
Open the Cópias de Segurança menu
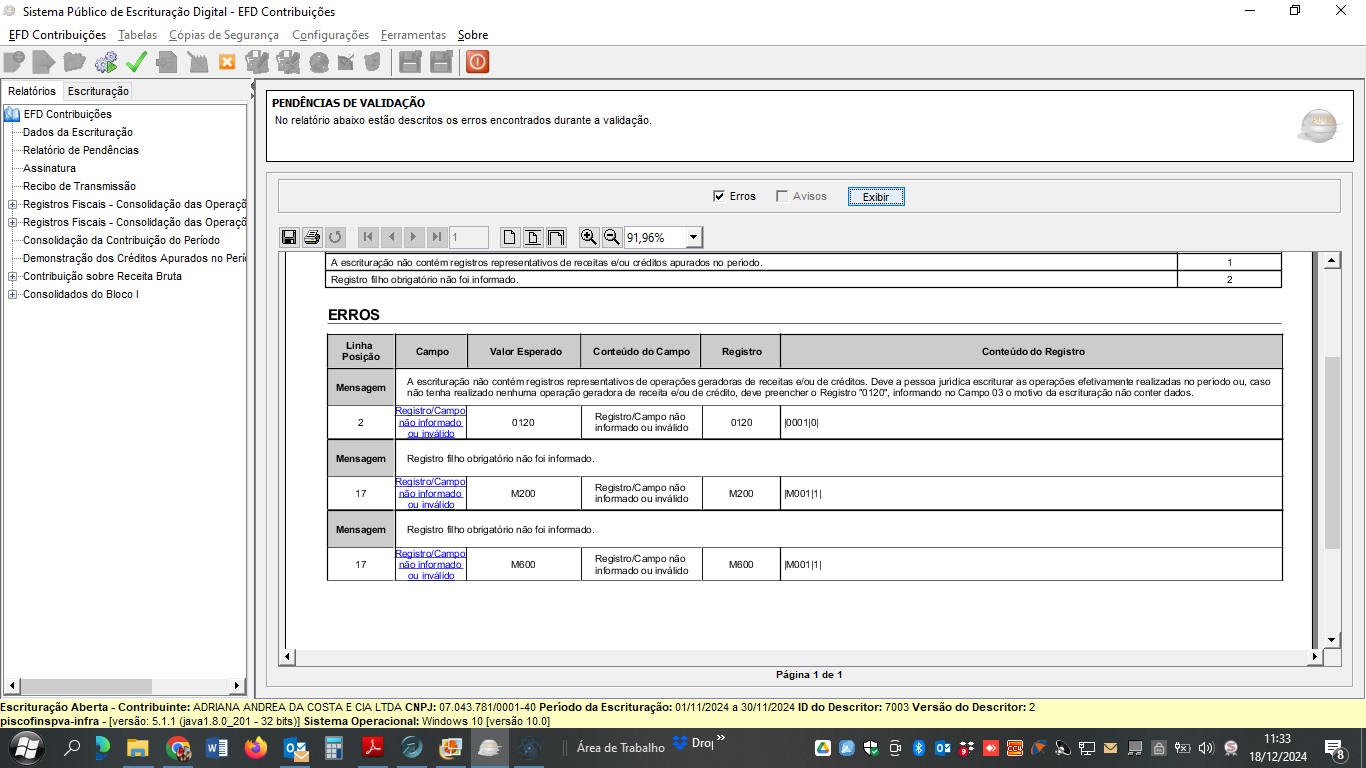pyautogui.click(x=224, y=35)
